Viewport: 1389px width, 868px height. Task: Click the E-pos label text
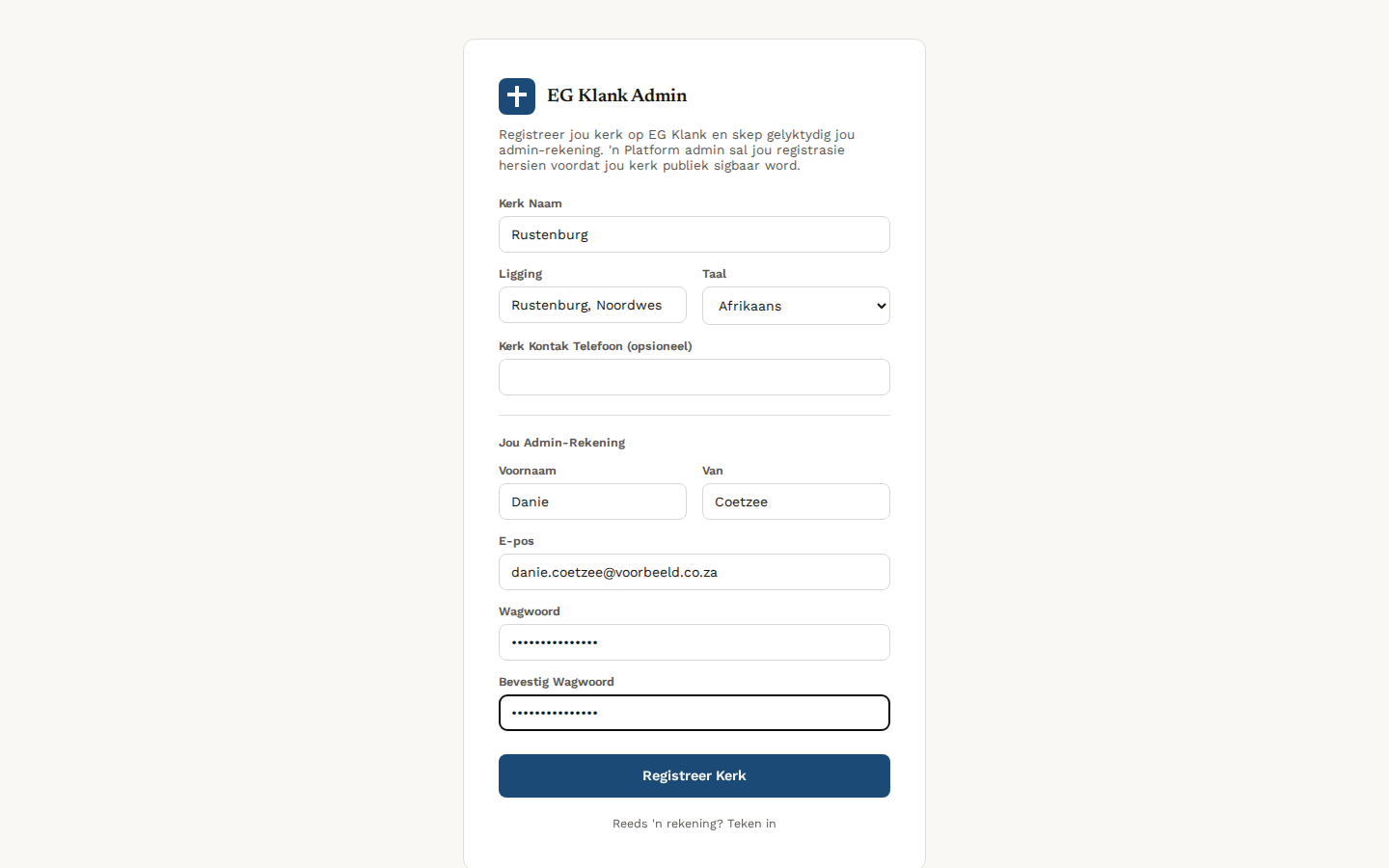tap(516, 541)
